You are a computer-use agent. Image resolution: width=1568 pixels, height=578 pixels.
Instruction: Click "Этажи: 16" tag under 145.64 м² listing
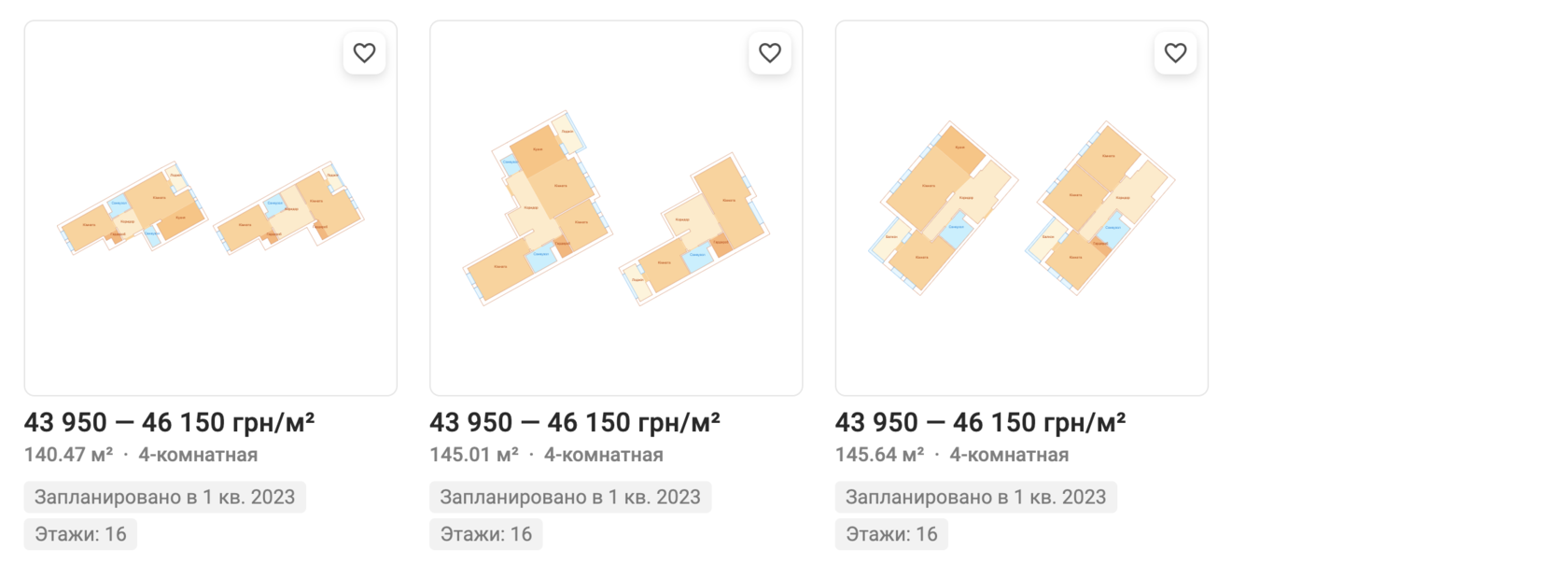tap(891, 534)
